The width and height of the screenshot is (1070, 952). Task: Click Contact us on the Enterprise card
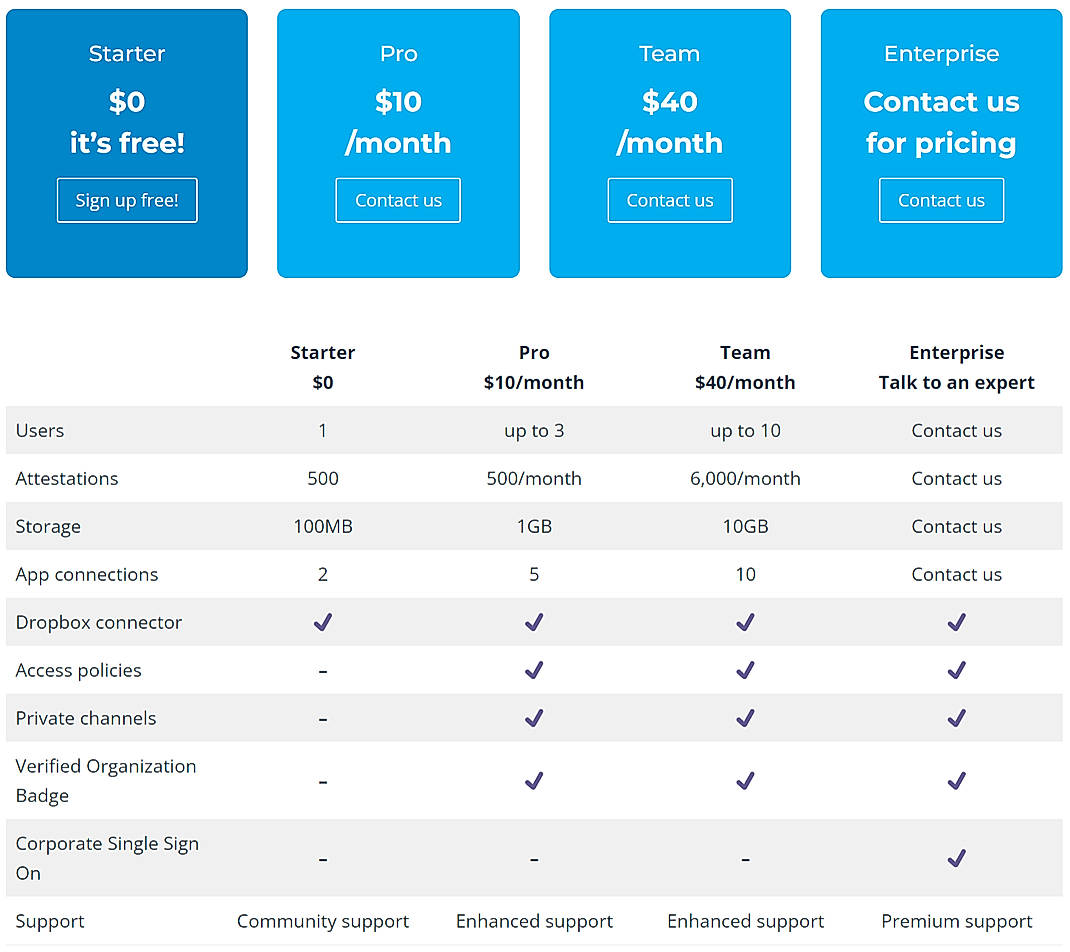click(941, 200)
